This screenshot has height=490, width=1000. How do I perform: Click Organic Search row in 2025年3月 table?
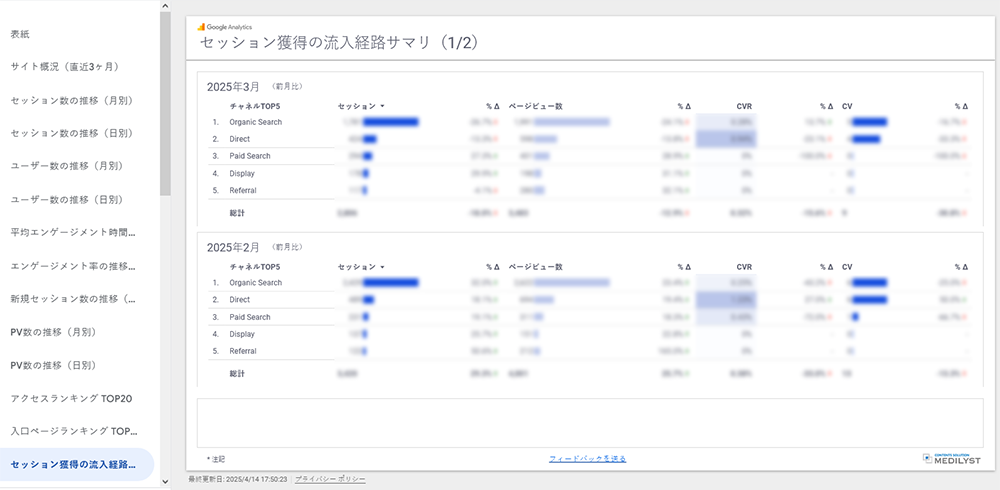256,122
